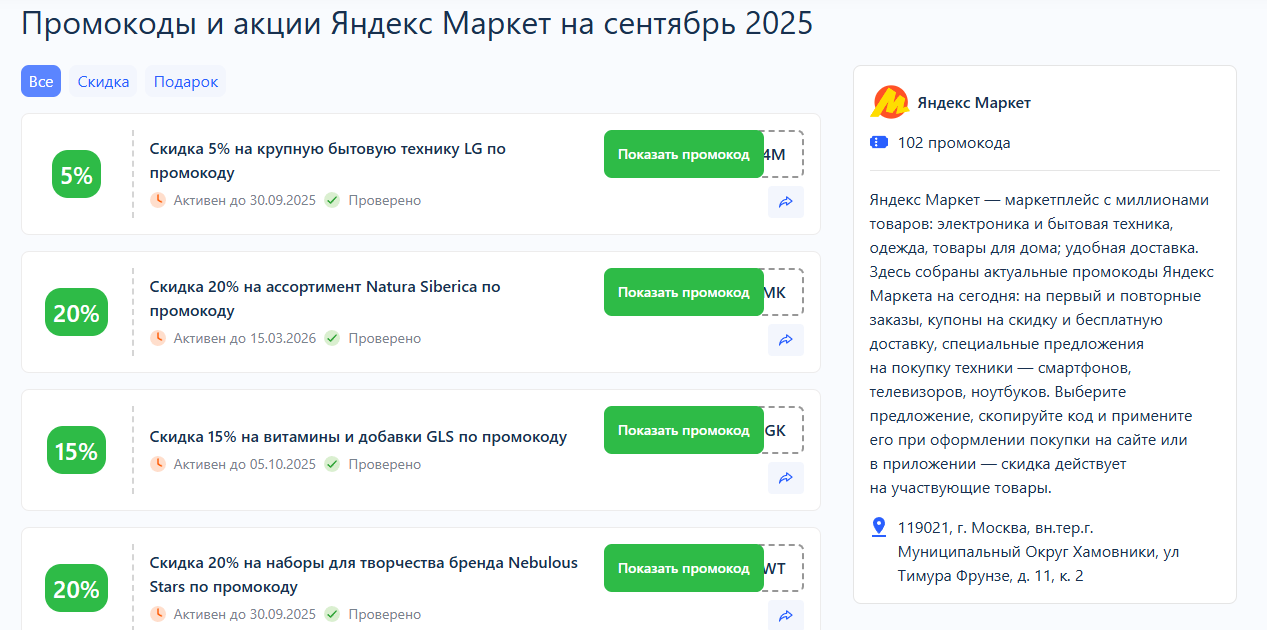Click the share icon for Nebulous Stars deal

tap(785, 615)
